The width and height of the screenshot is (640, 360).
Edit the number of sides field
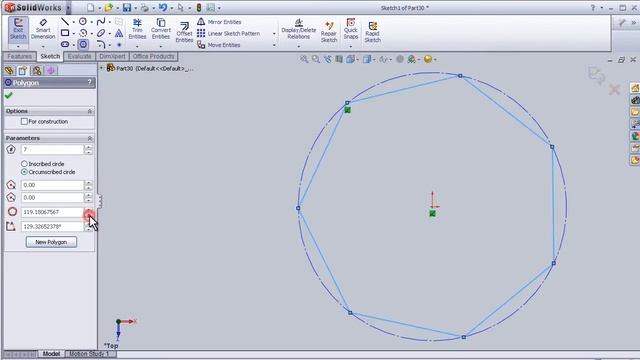coord(52,149)
